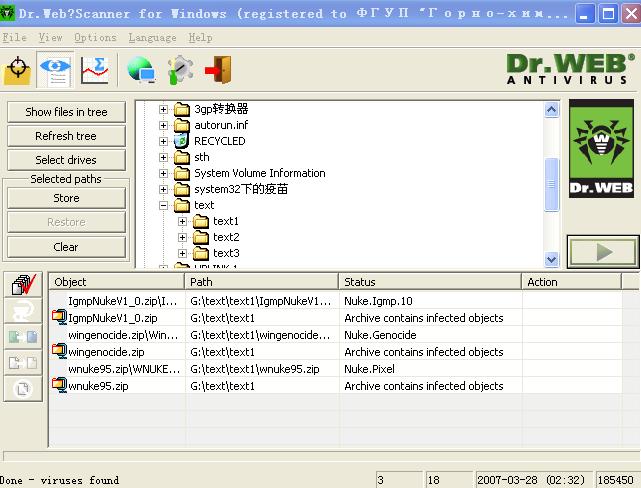Expand the autorun.inf folder node
Screen dimensions: 641x488
click(163, 125)
